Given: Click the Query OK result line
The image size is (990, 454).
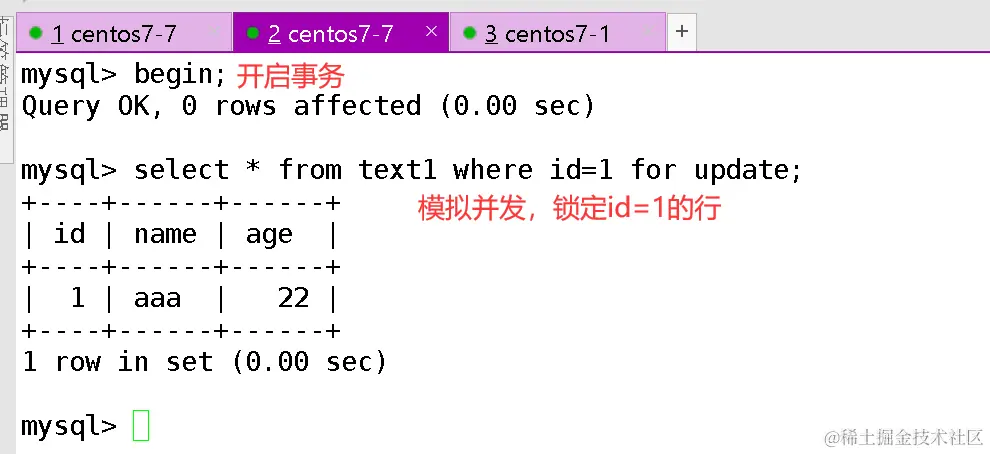Looking at the screenshot, I should [x=308, y=106].
